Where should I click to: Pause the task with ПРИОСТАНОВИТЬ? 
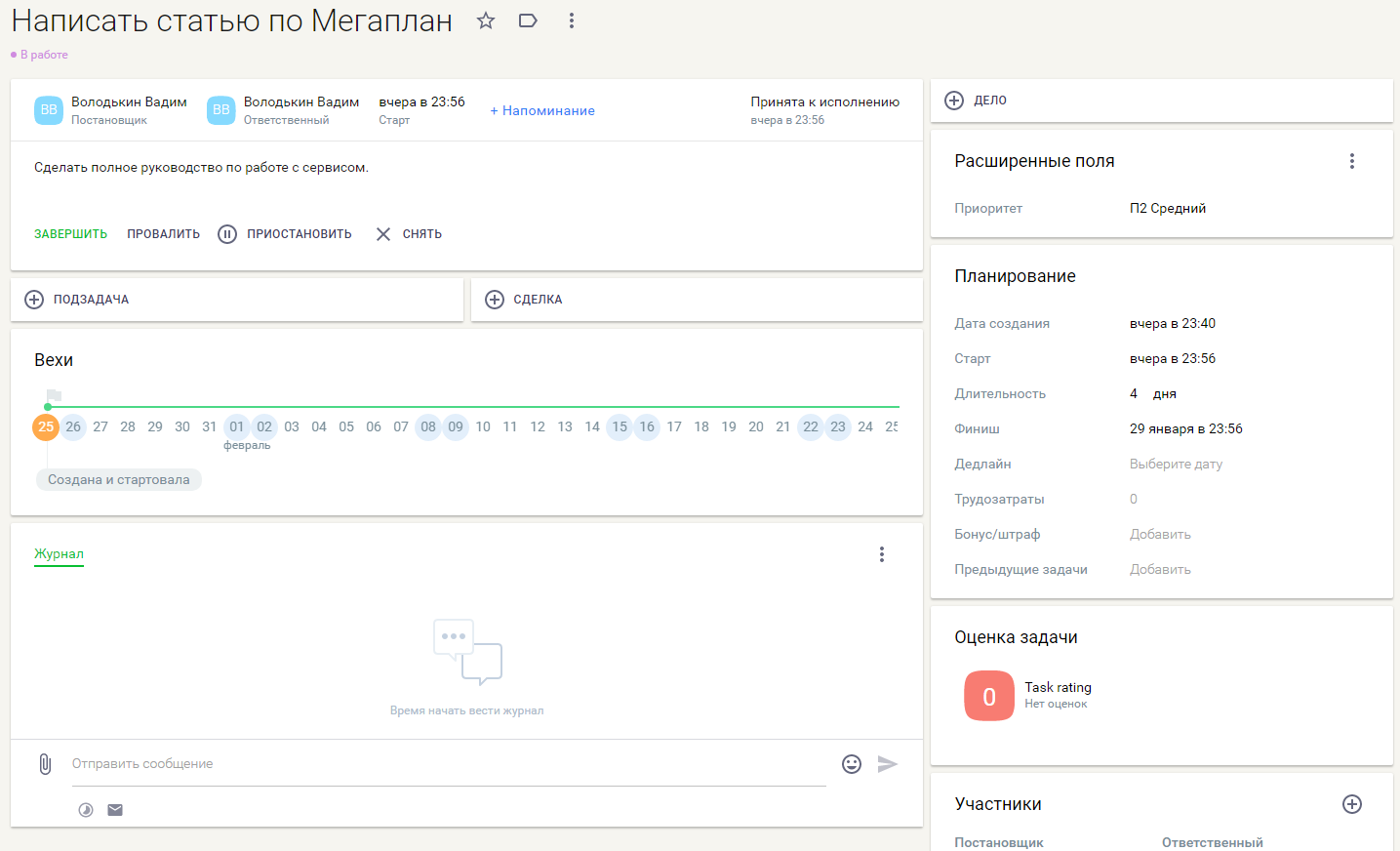pos(285,234)
